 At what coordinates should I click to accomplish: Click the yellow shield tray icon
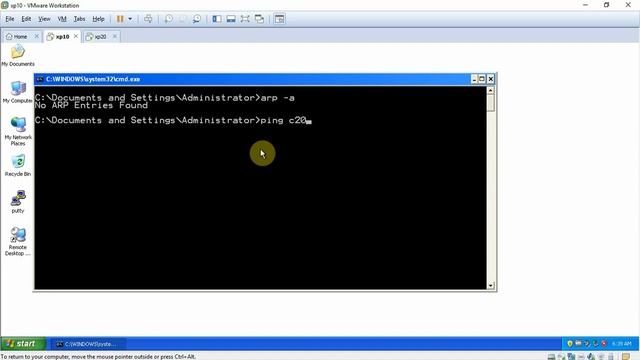pos(570,344)
